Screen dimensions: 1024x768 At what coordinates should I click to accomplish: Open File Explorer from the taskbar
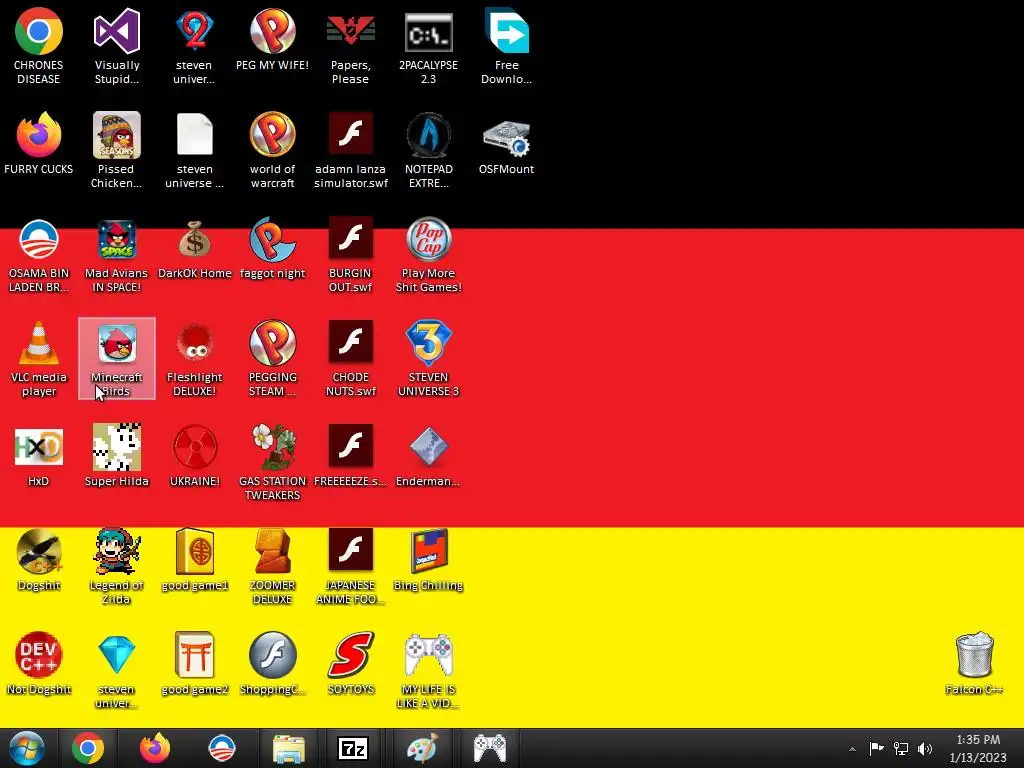tap(289, 750)
